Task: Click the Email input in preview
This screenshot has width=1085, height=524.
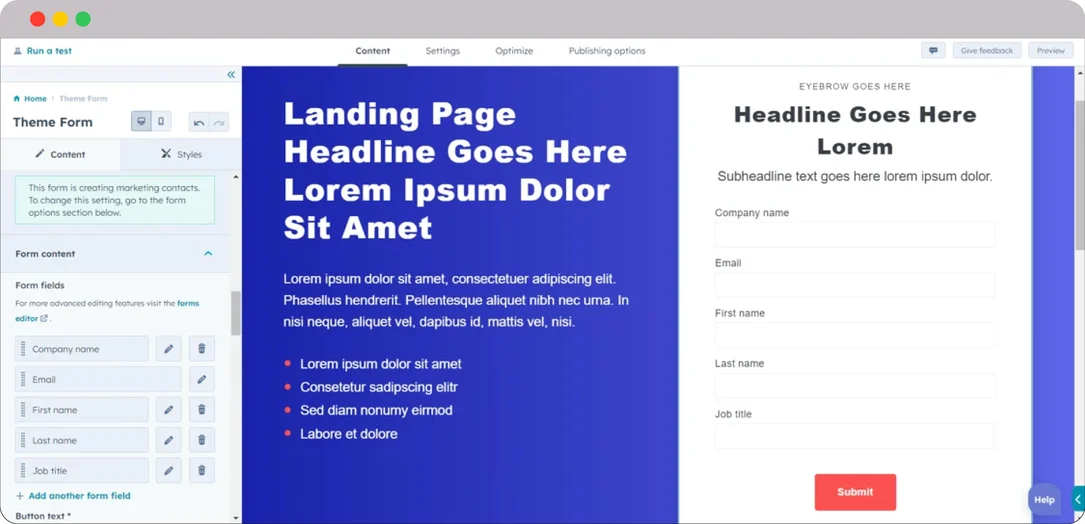Action: [x=855, y=284]
